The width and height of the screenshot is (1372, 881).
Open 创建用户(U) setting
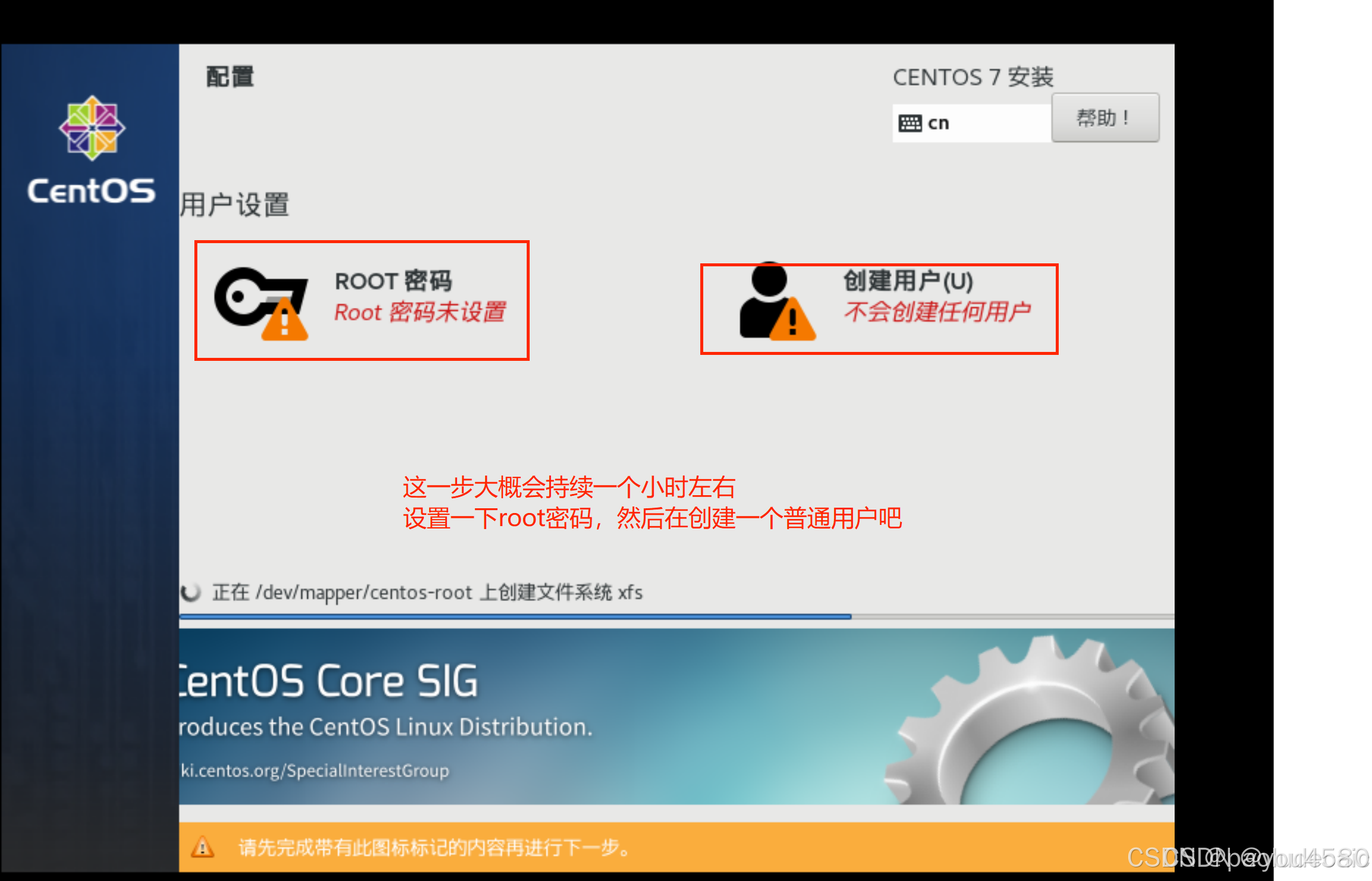pyautogui.click(x=908, y=281)
